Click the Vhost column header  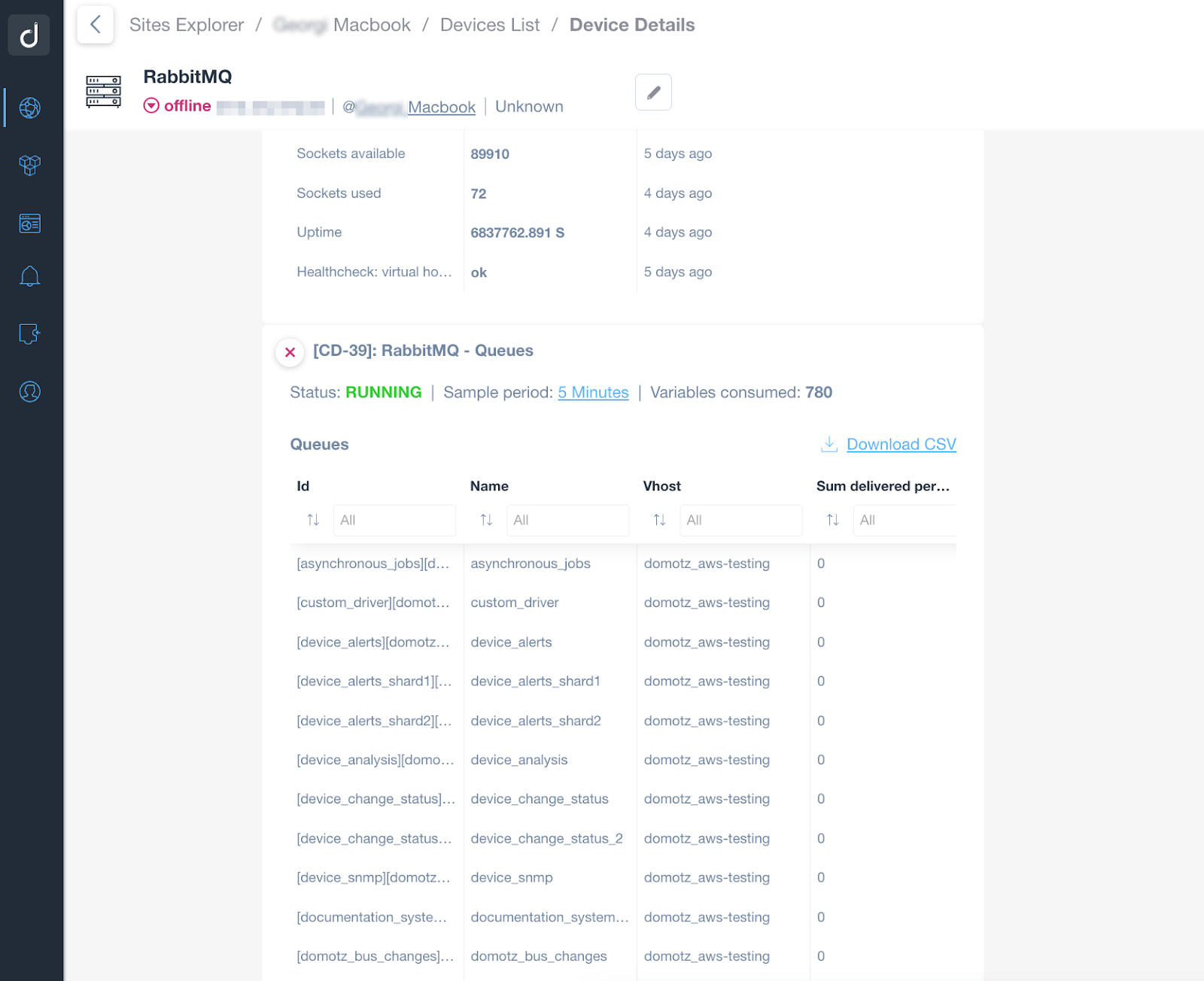[x=662, y=486]
